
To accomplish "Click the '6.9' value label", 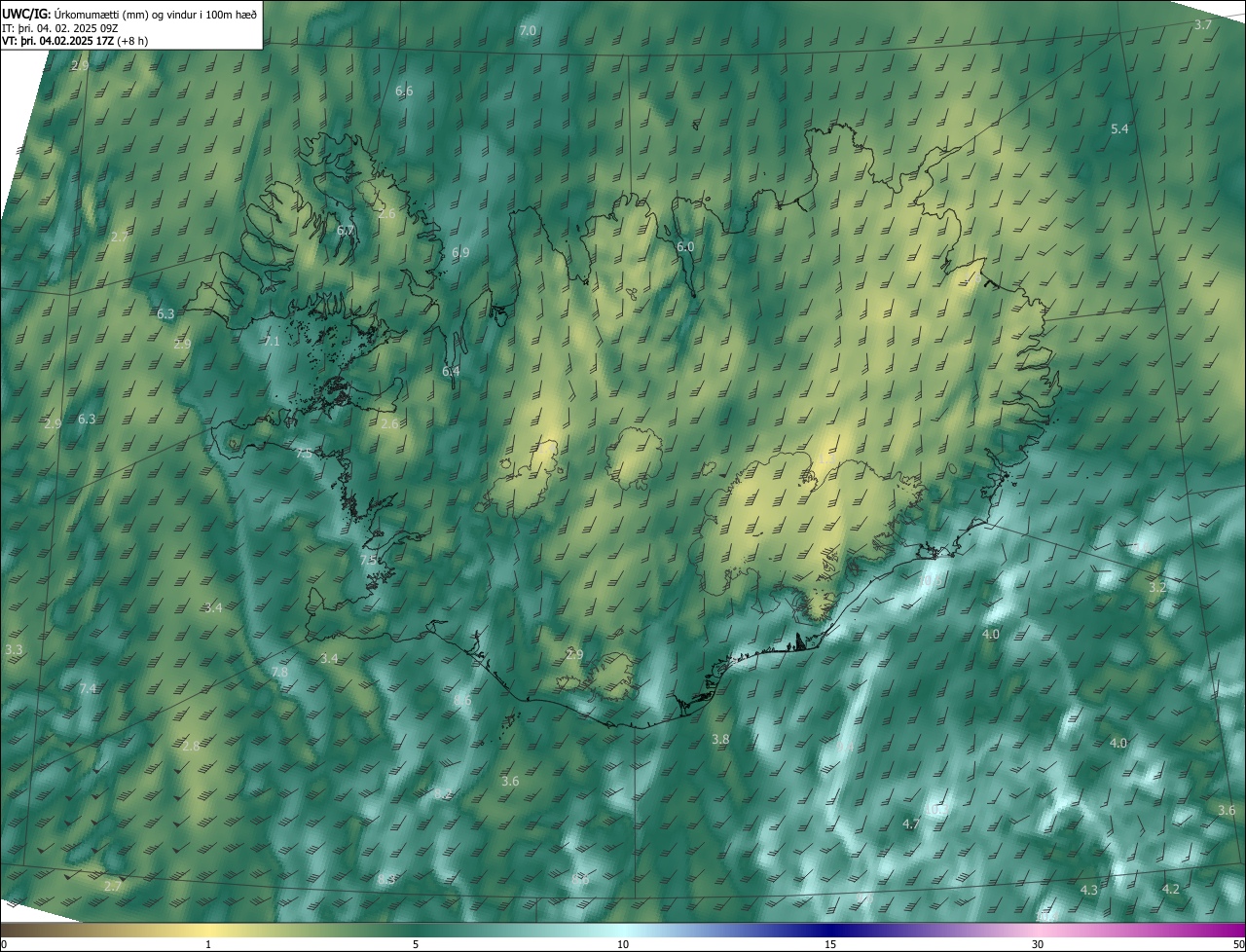I will pos(460,252).
